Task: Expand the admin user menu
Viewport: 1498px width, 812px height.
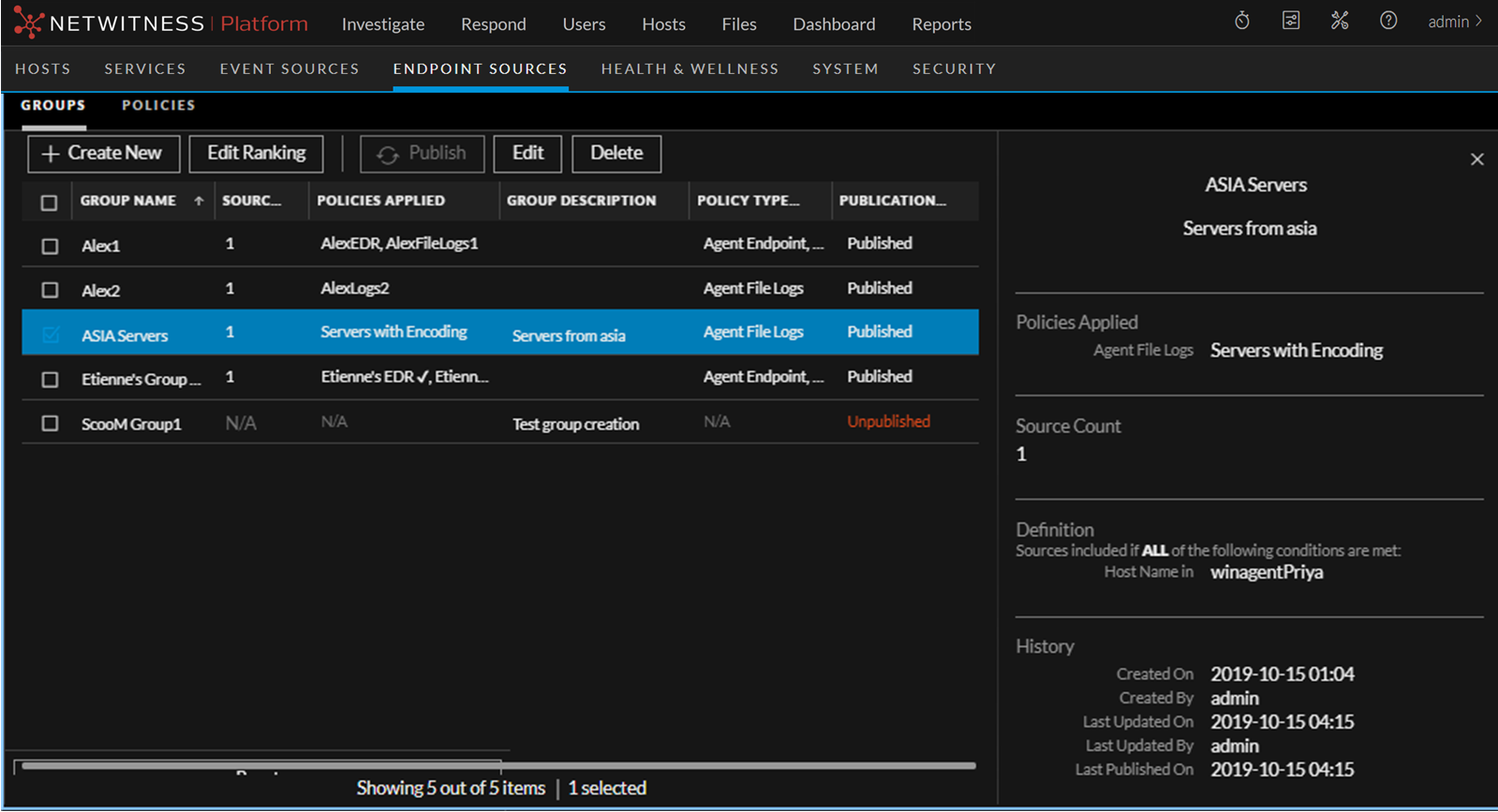Action: [1454, 22]
